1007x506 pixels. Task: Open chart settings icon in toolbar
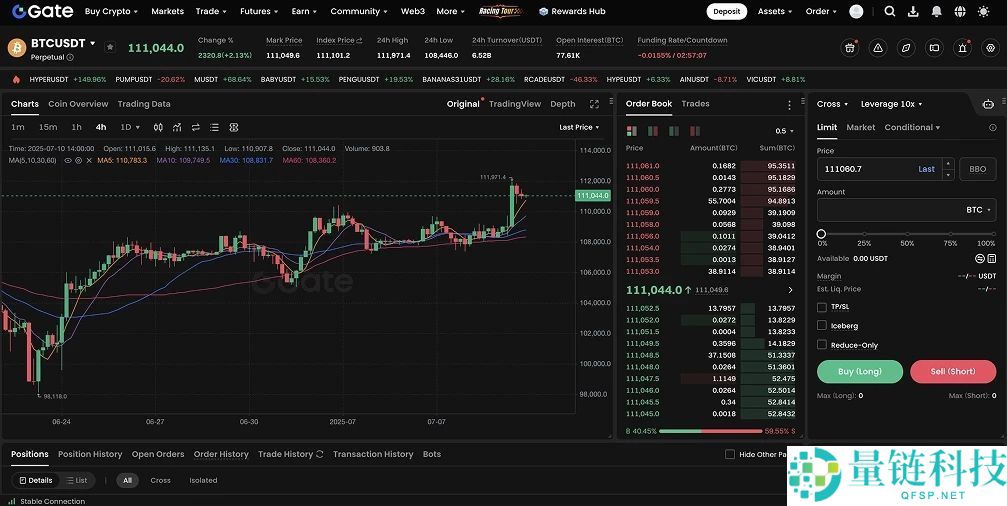234,127
